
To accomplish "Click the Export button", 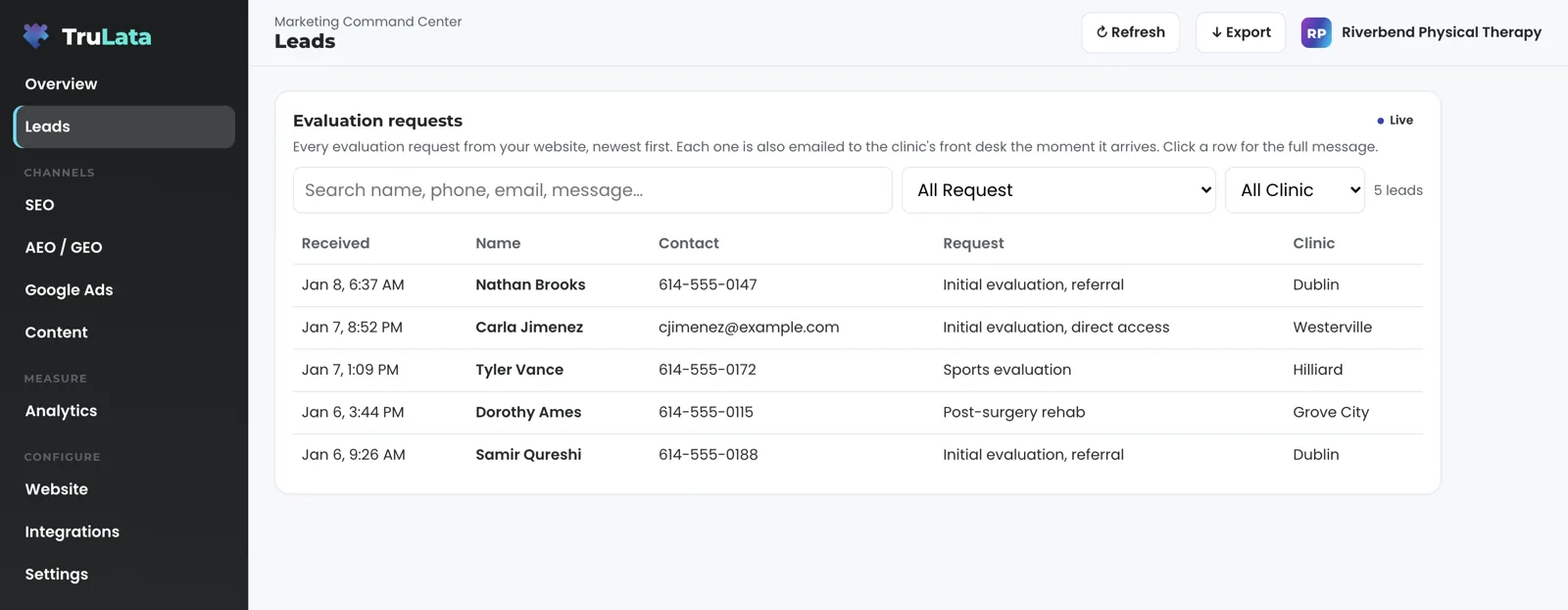I will coord(1241,32).
